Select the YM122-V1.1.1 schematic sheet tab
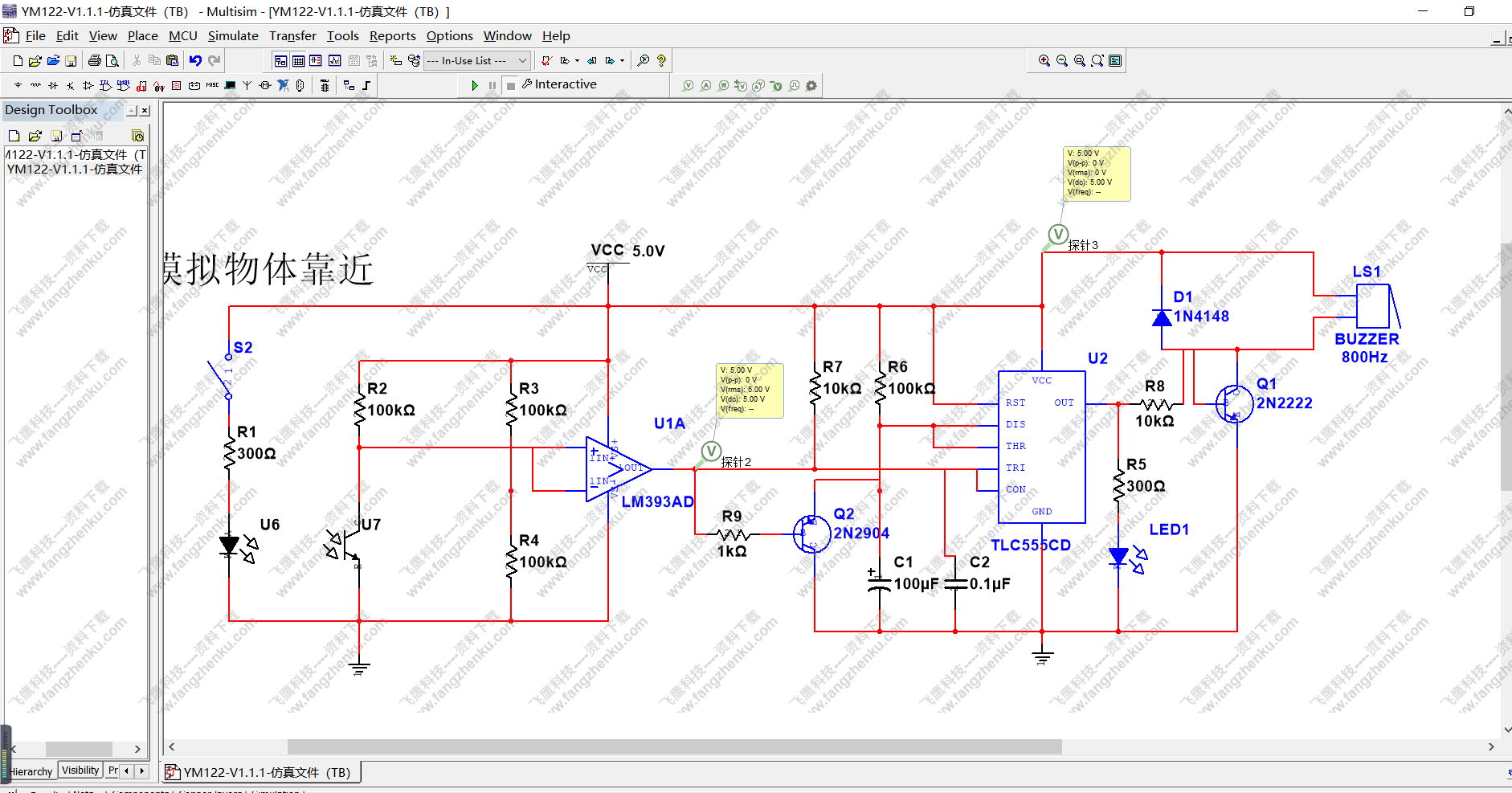 [x=262, y=772]
